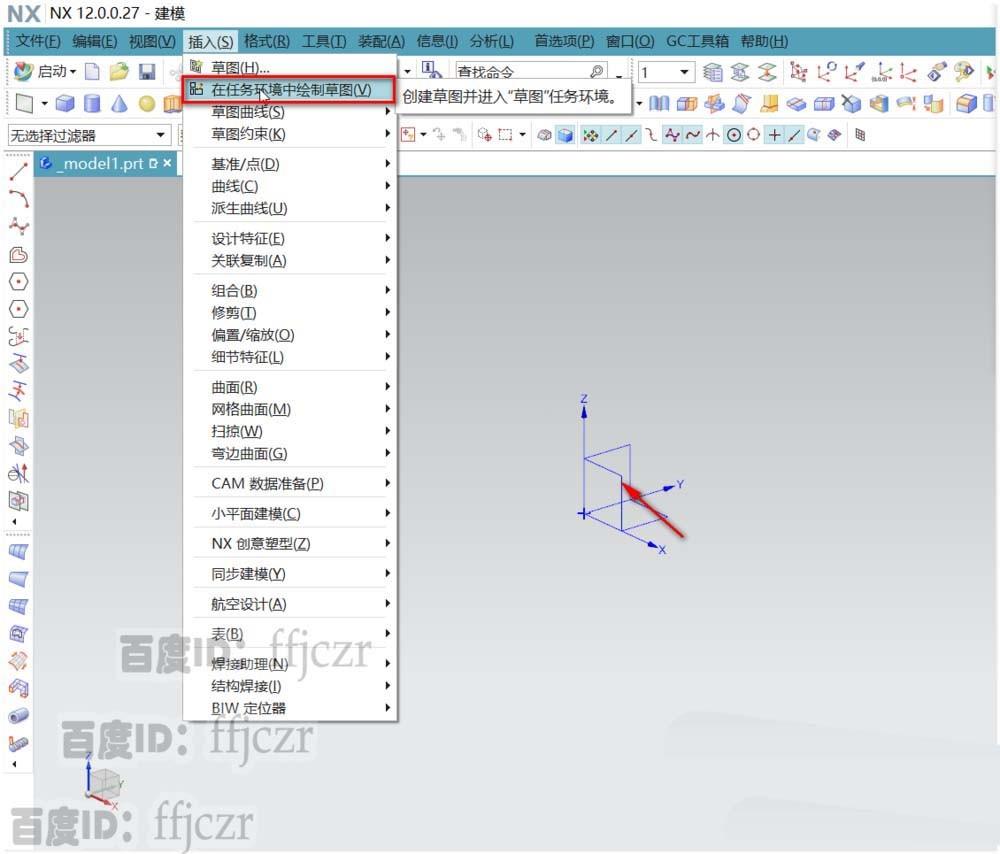1000x854 pixels.
Task: Open the Save icon on toolbar
Action: coord(147,72)
